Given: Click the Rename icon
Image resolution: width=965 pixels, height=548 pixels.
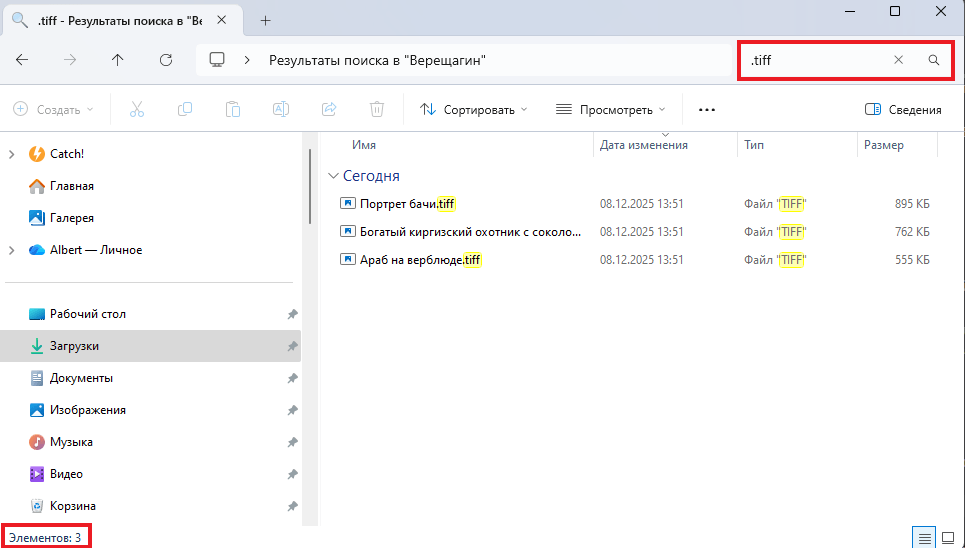Looking at the screenshot, I should [x=281, y=110].
